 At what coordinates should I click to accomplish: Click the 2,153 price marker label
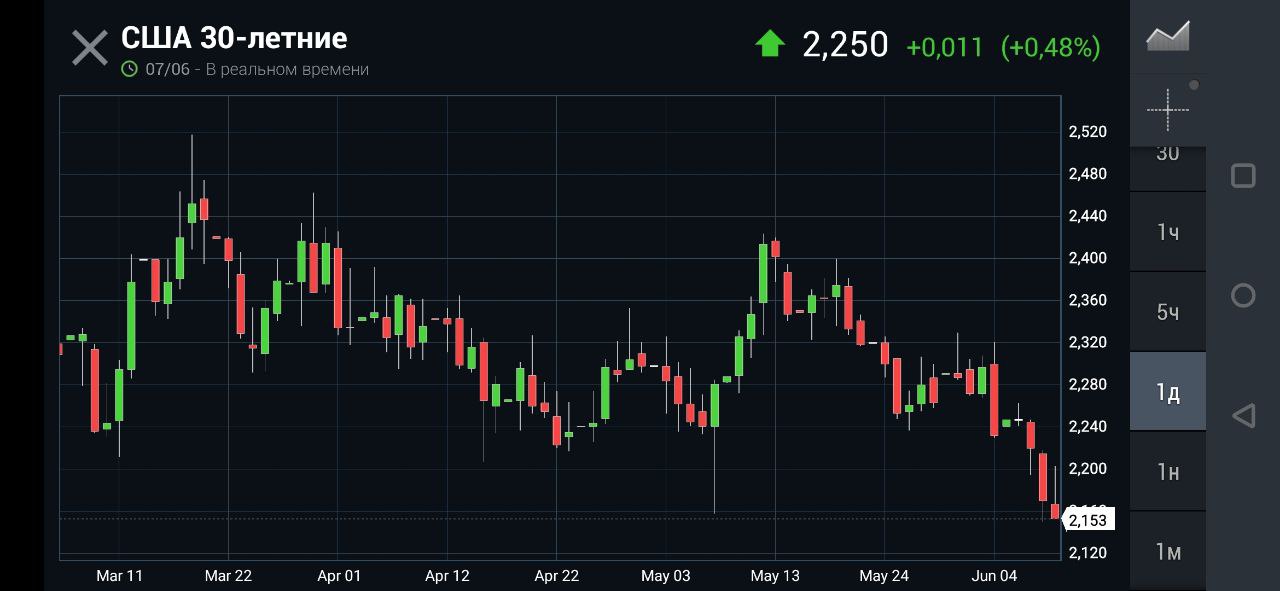click(1087, 520)
